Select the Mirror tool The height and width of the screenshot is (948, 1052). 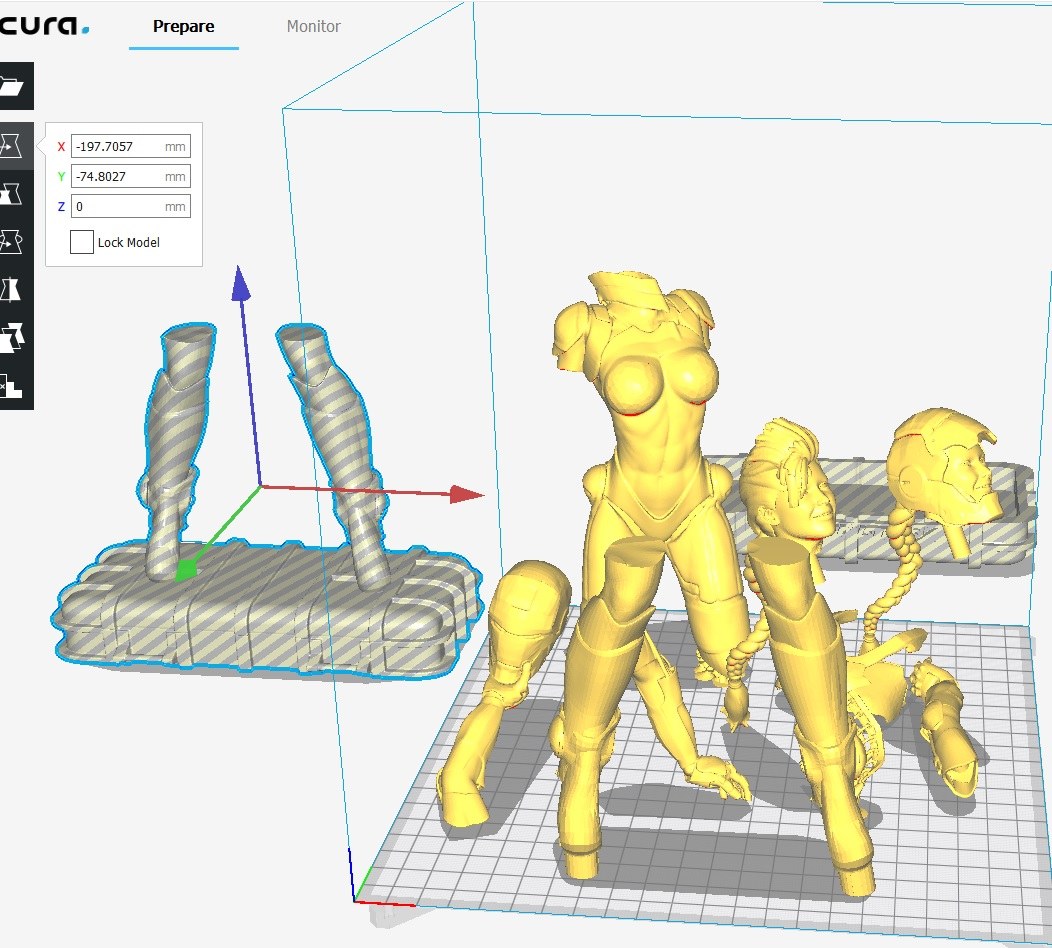click(13, 290)
